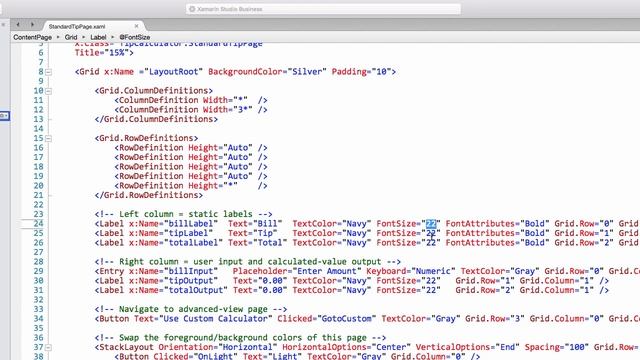Click the Xamarin Studio Business status bar
The width and height of the screenshot is (640, 360).
pos(323,9)
